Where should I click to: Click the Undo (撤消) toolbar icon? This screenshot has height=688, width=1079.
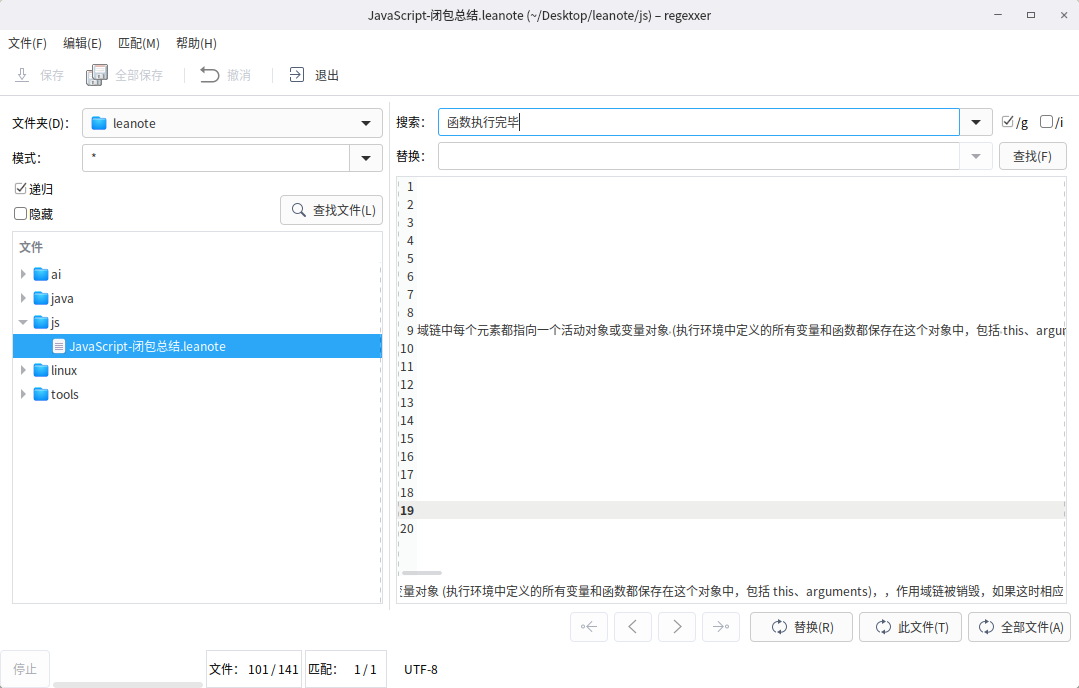[x=210, y=75]
